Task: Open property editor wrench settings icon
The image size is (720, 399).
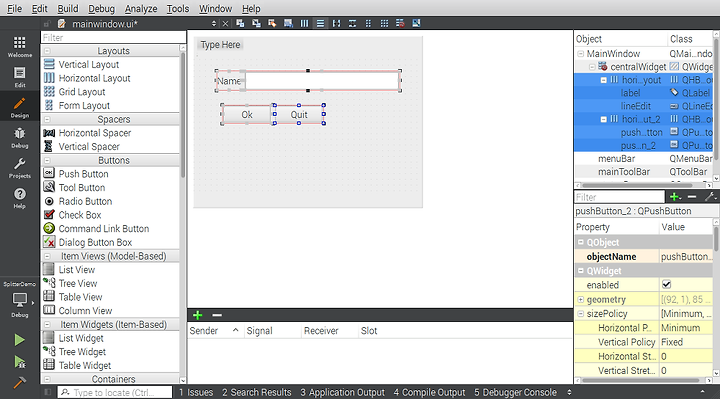Action: coord(710,197)
